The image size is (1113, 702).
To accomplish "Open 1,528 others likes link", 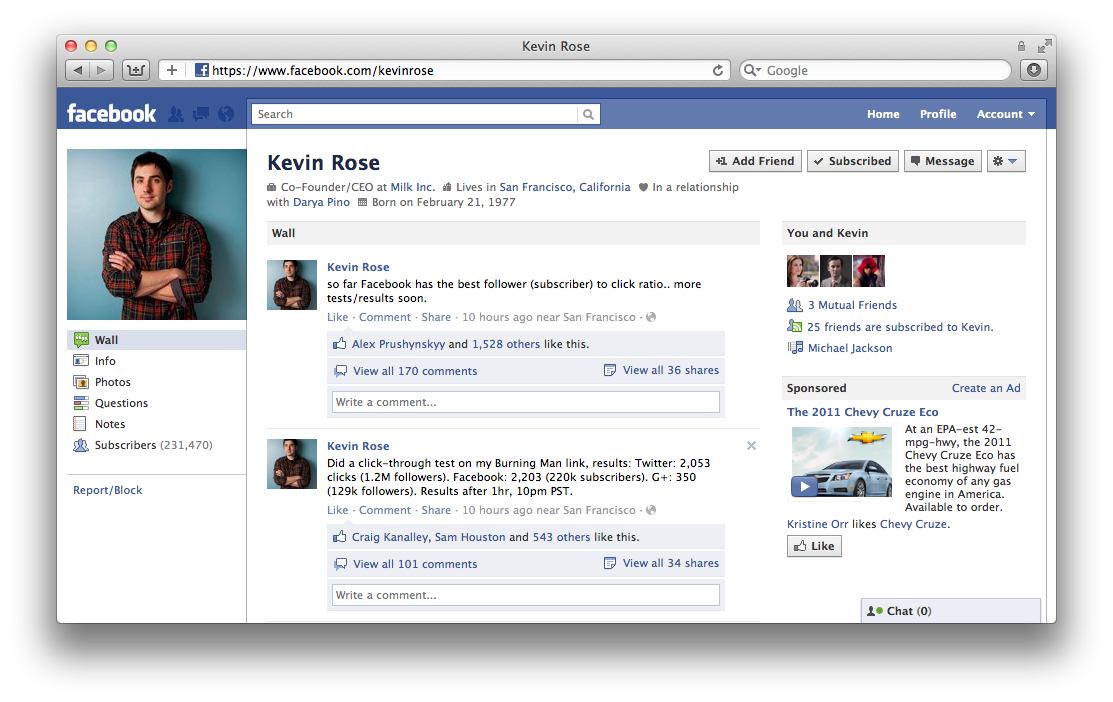I will pyautogui.click(x=506, y=344).
